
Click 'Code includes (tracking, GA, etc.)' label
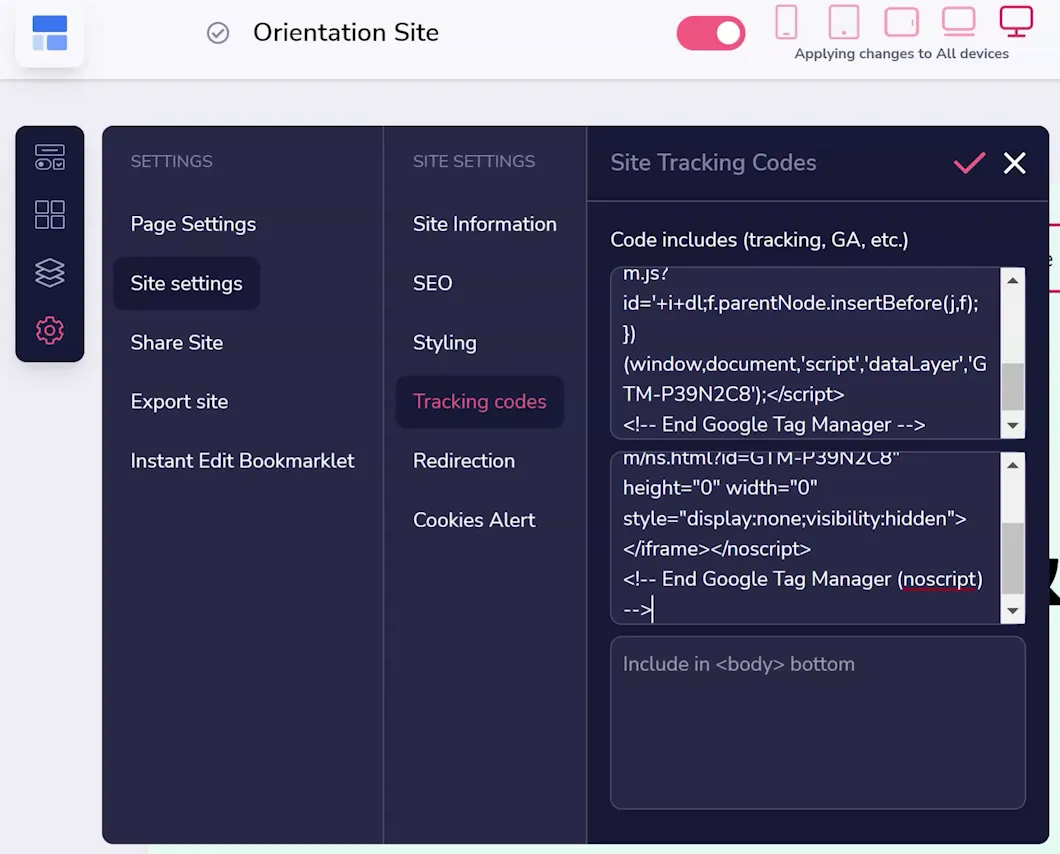[759, 240]
